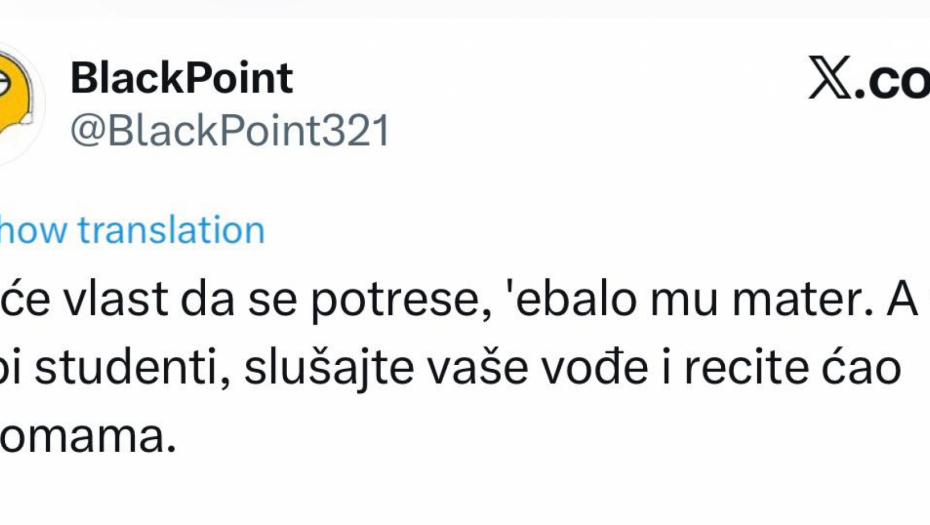Click the capital "A" ending the first line

coord(891,300)
